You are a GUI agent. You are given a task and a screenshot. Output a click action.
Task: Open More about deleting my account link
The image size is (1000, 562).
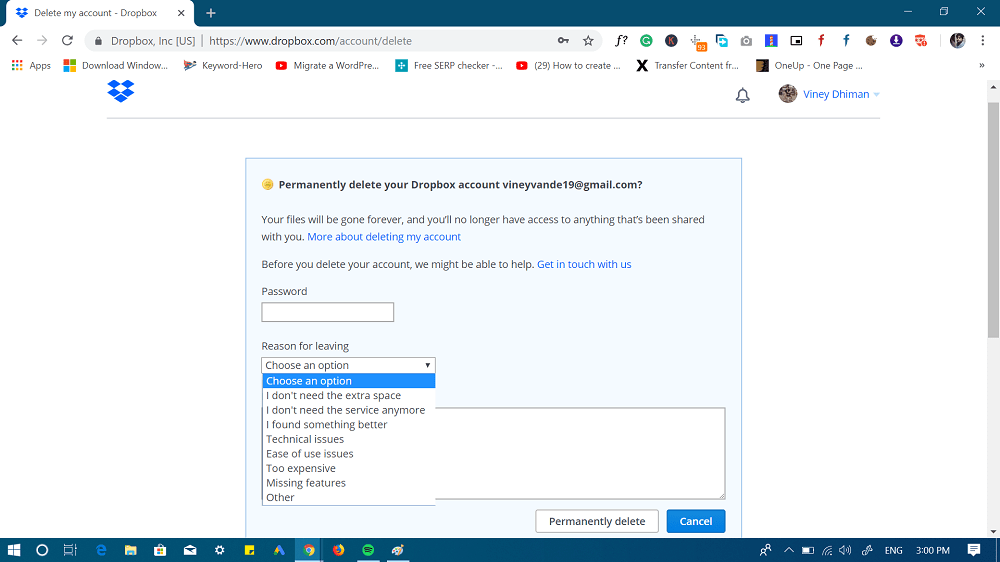(384, 237)
